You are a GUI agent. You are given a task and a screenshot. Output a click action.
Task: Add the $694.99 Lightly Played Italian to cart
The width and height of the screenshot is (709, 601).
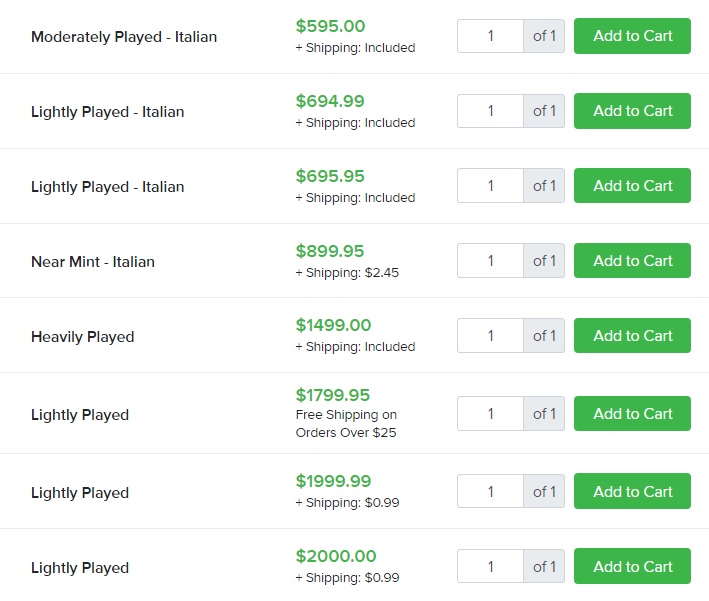click(632, 111)
